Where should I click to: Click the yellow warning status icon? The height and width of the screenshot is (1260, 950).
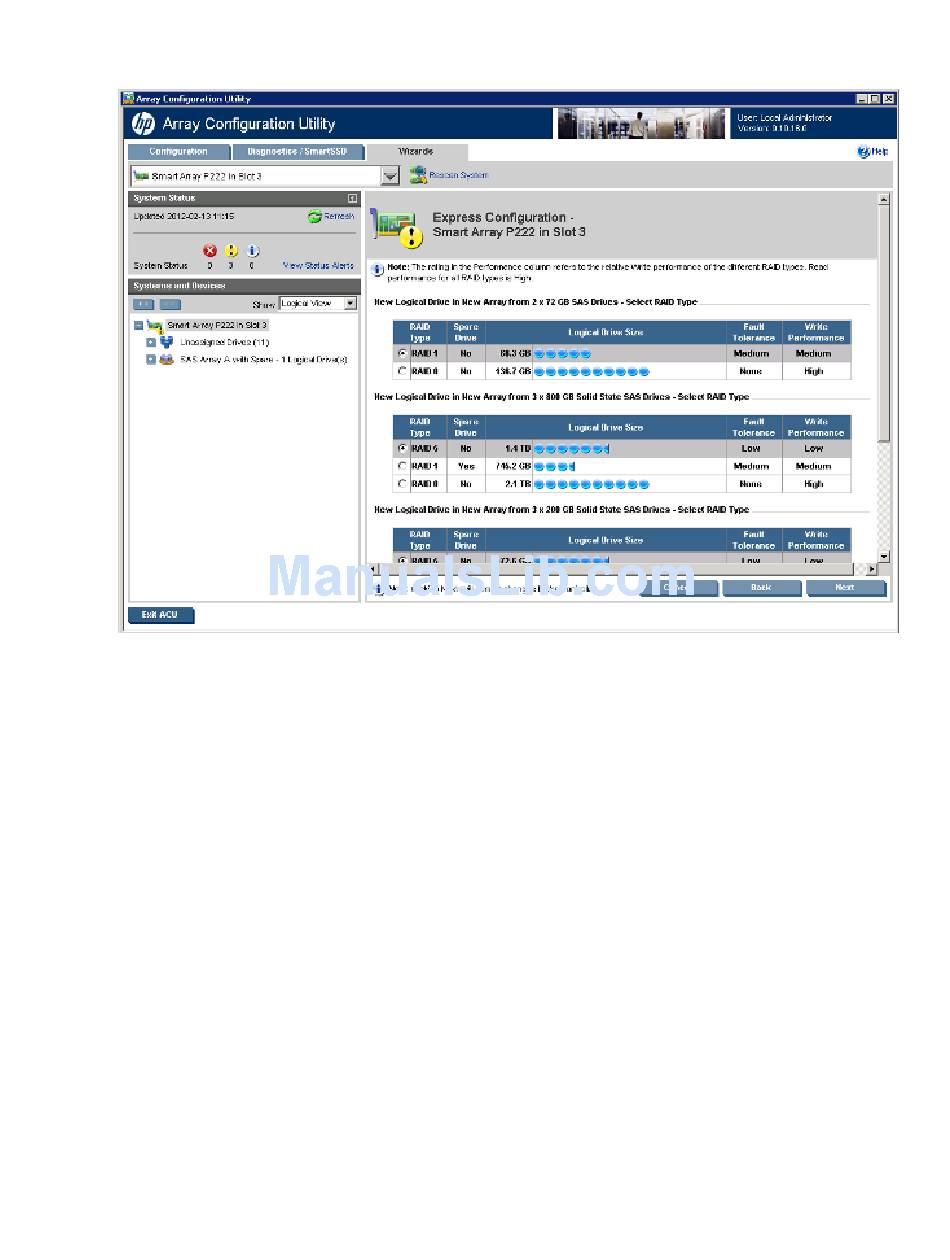click(x=231, y=251)
